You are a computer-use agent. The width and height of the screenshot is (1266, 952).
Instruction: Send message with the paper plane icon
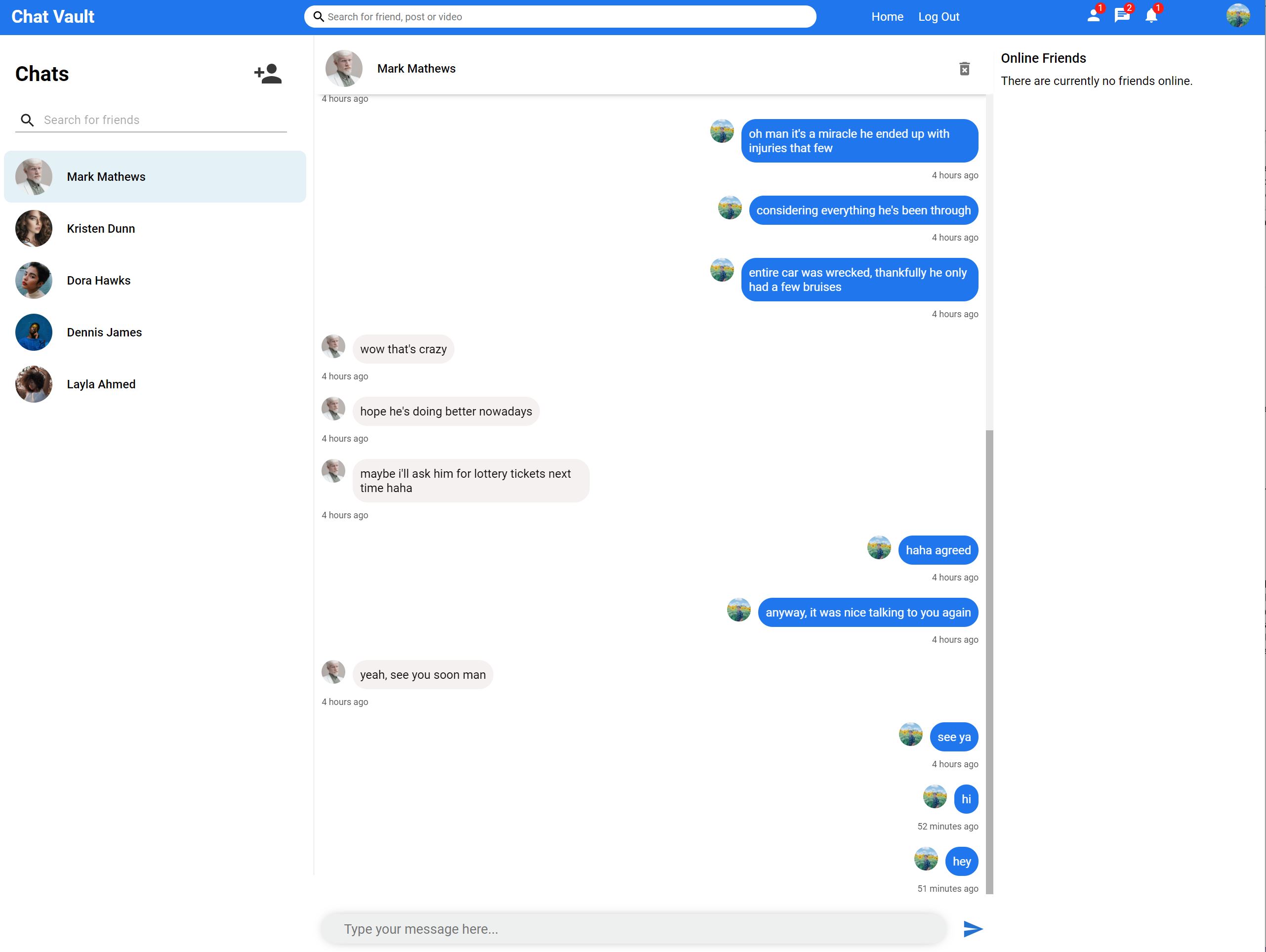(973, 928)
